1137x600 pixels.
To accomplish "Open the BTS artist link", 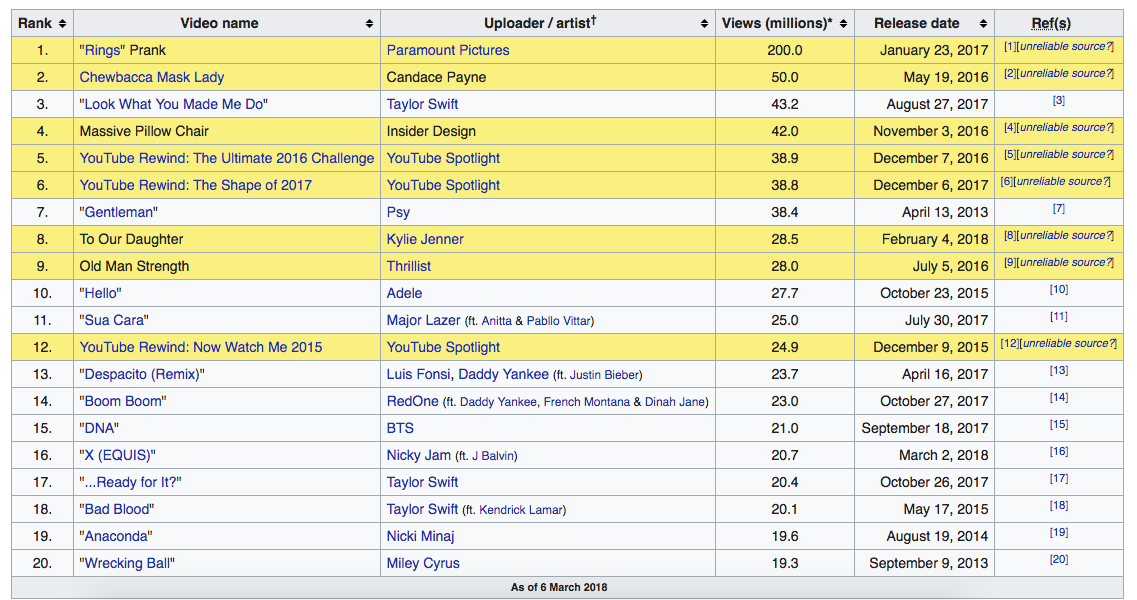I will (400, 429).
